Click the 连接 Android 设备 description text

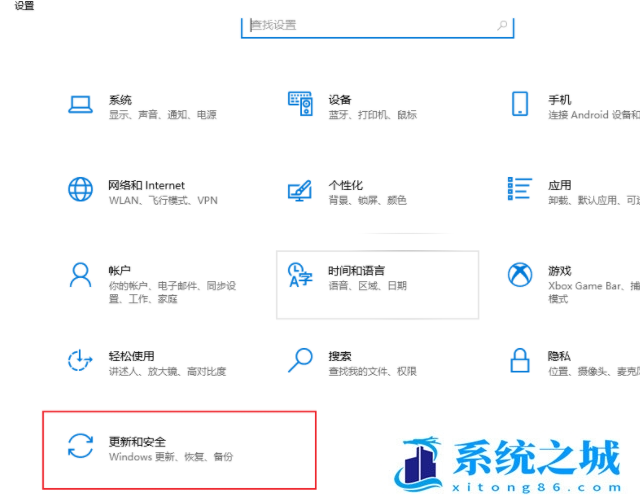tap(594, 115)
